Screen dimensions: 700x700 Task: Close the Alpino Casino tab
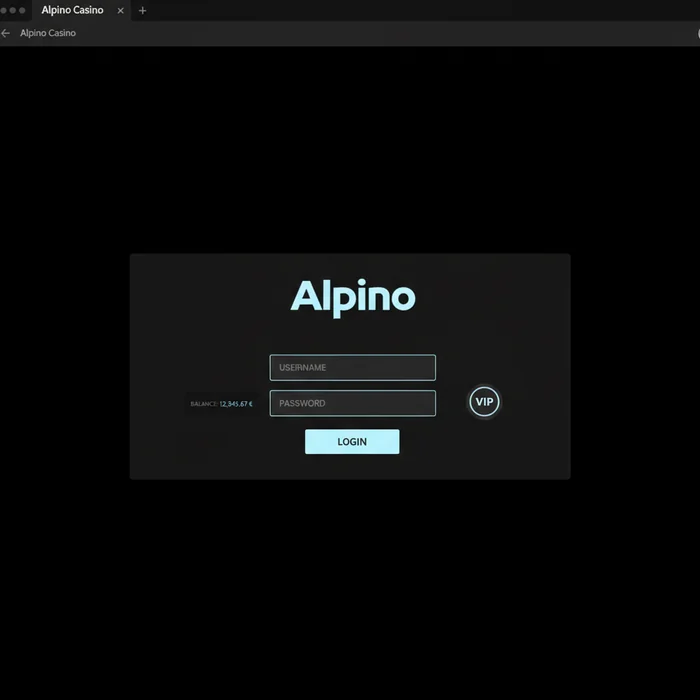(120, 11)
